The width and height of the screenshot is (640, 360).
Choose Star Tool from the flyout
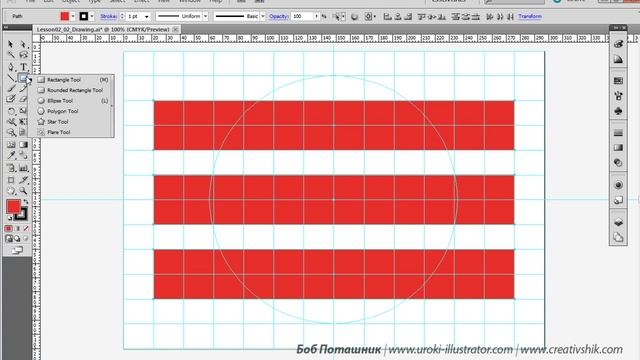(x=73, y=122)
